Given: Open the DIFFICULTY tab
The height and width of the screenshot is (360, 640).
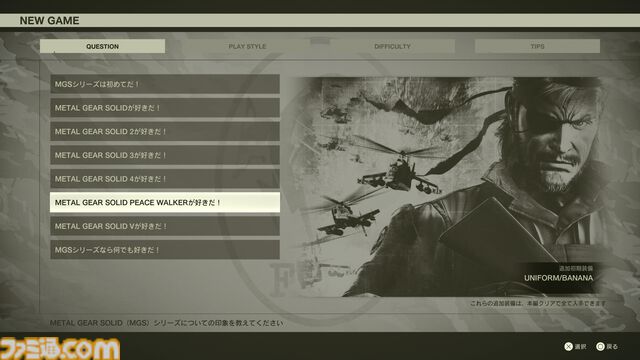Looking at the screenshot, I should point(392,46).
